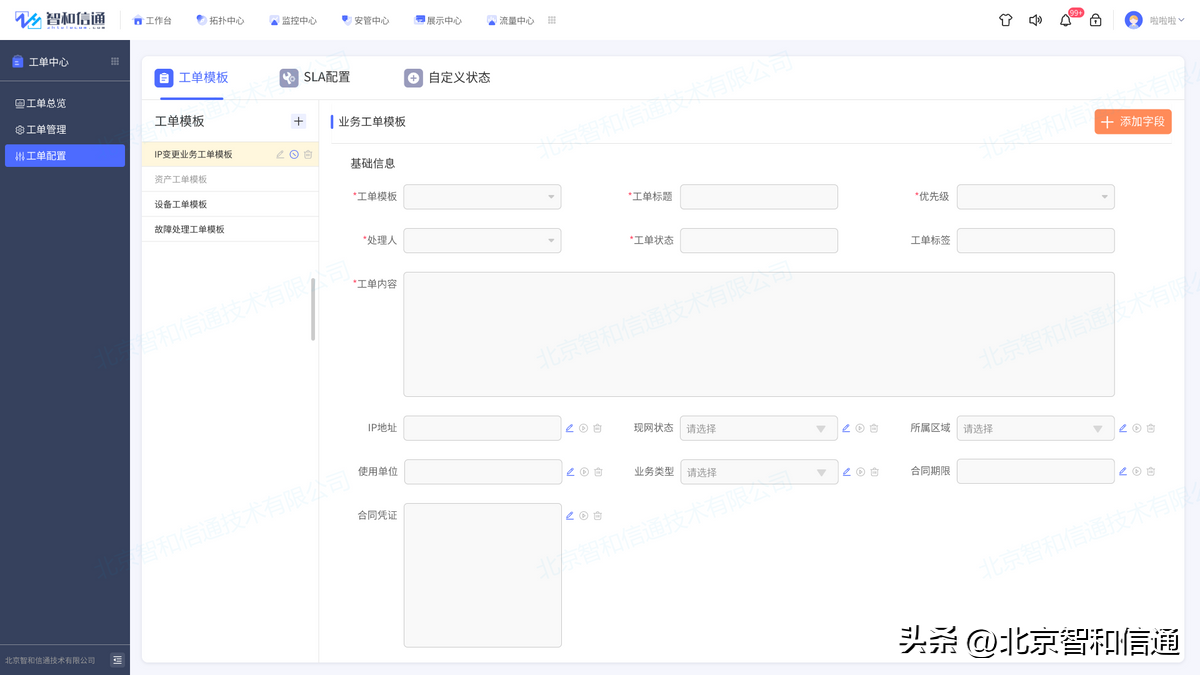The height and width of the screenshot is (675, 1200).
Task: Edit the 使用单位 field
Action: 570,472
